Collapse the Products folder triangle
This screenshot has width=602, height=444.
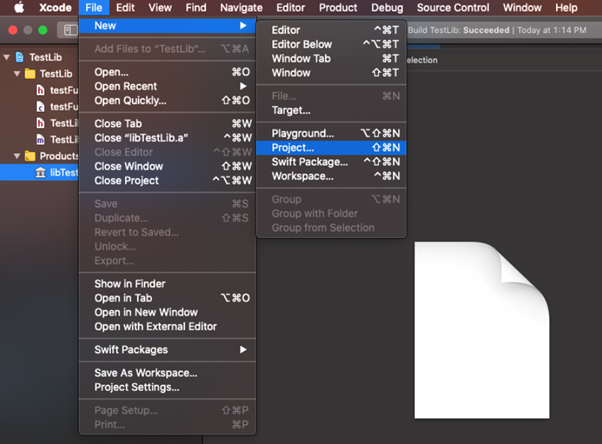point(17,156)
